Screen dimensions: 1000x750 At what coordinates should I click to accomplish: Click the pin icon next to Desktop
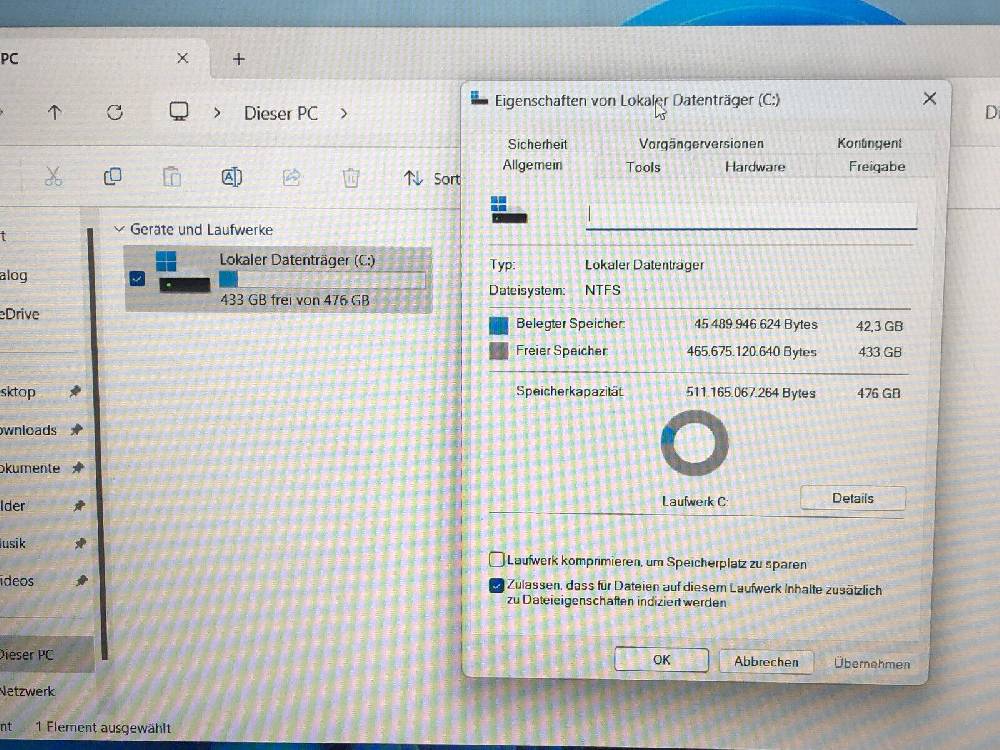(75, 391)
